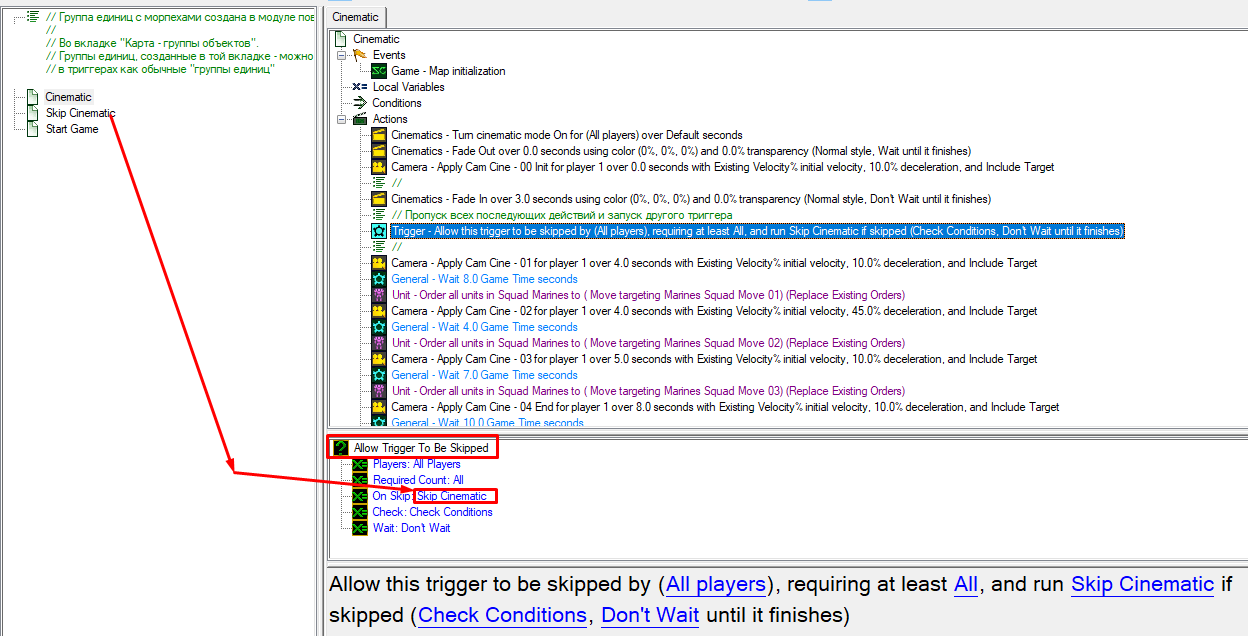Select the Wait: Don't Wait parameter
Screen dimensions: 1248x636
[x=412, y=528]
